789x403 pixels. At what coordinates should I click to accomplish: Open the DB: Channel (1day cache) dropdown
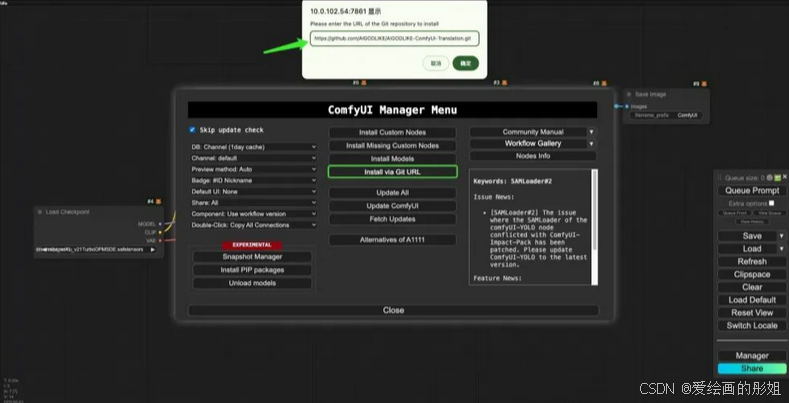coord(254,147)
